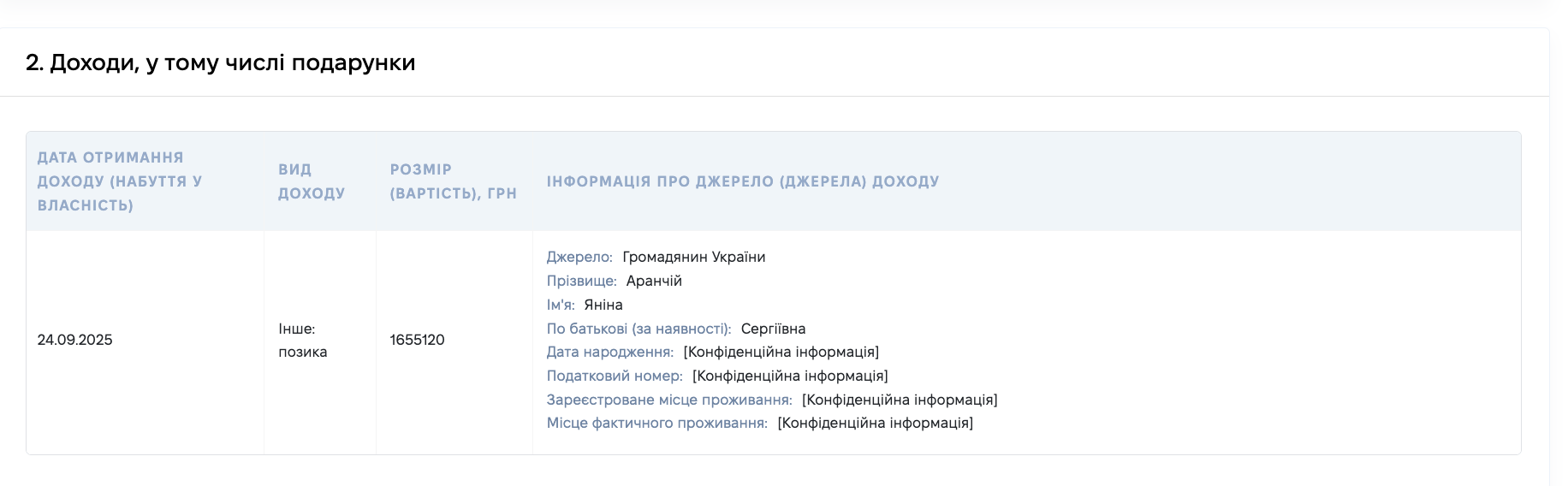Click the label 'Ім'я:'
The height and width of the screenshot is (486, 1568).
click(x=561, y=305)
